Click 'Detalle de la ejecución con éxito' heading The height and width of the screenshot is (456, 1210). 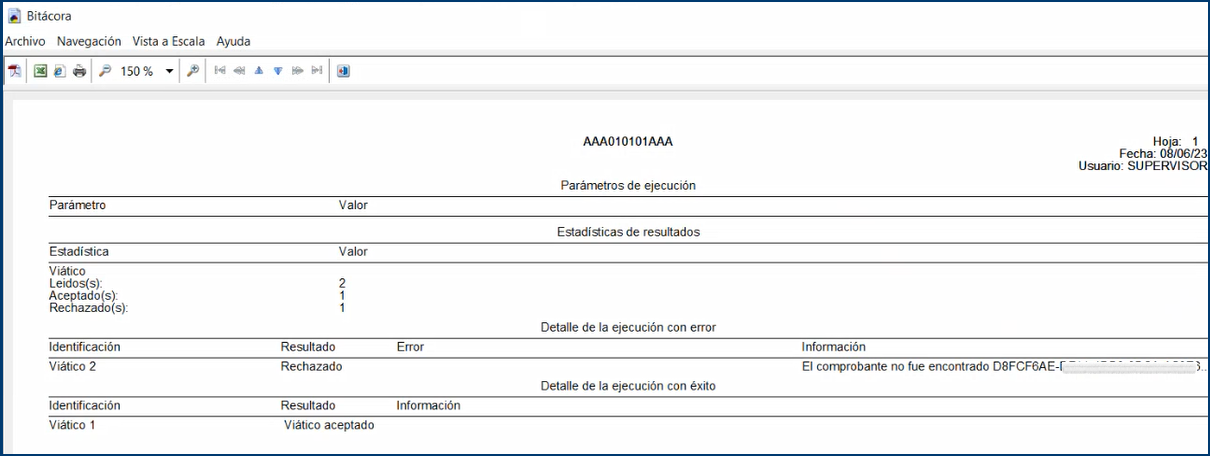628,385
